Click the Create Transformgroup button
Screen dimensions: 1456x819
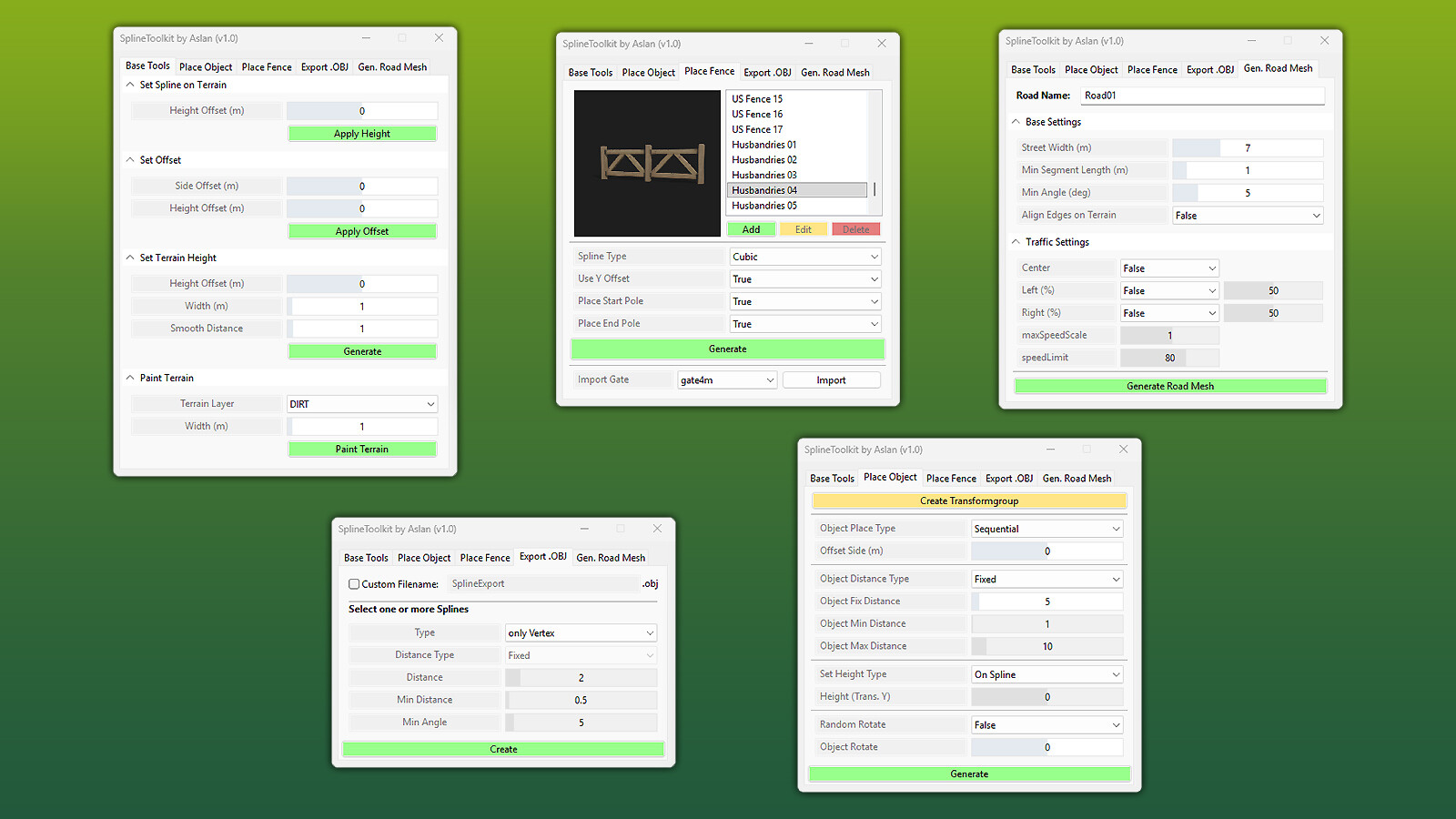coord(968,500)
